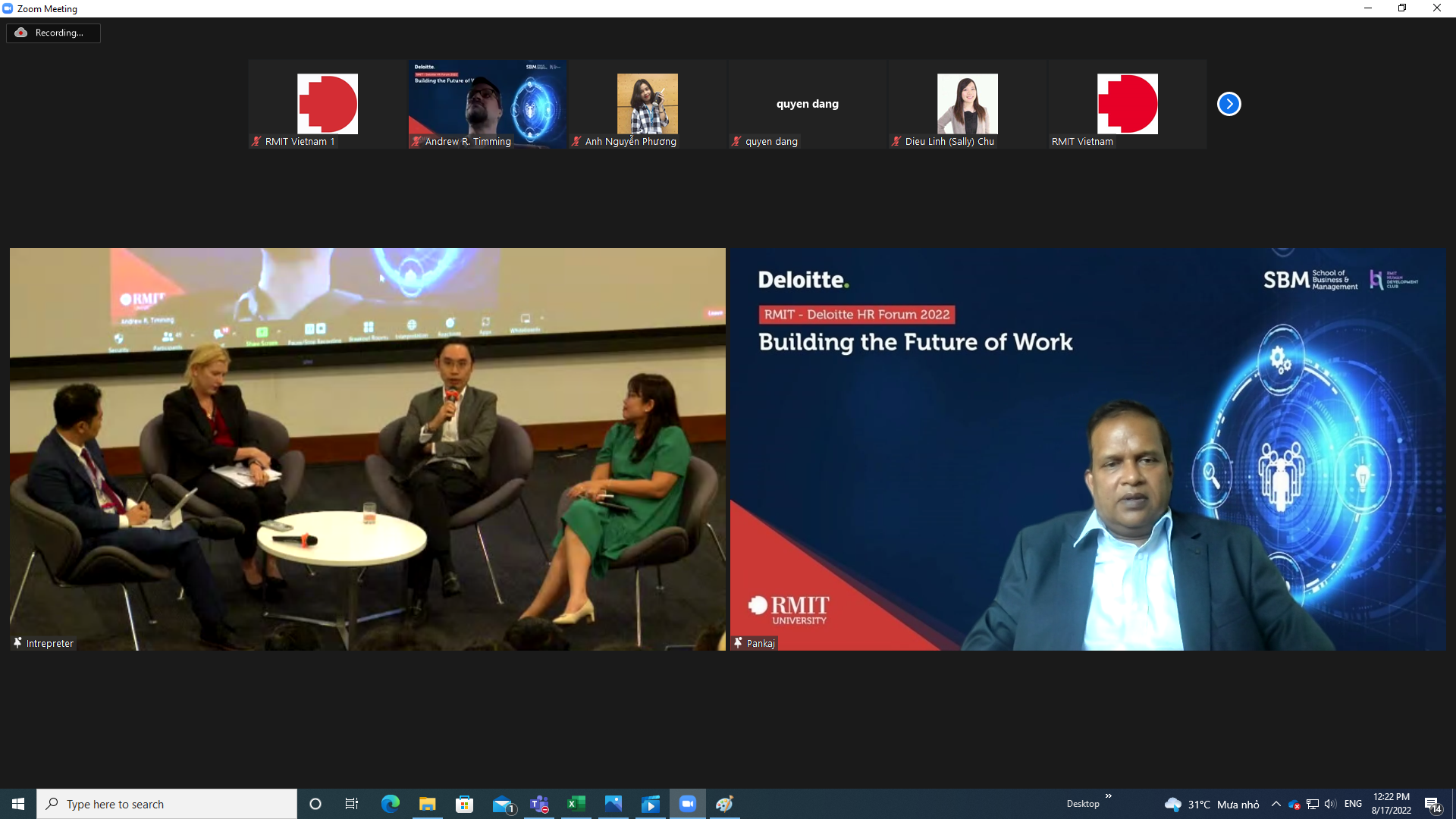Screen dimensions: 1456x819
Task: Close the Zoom Meeting window
Action: tap(1437, 8)
